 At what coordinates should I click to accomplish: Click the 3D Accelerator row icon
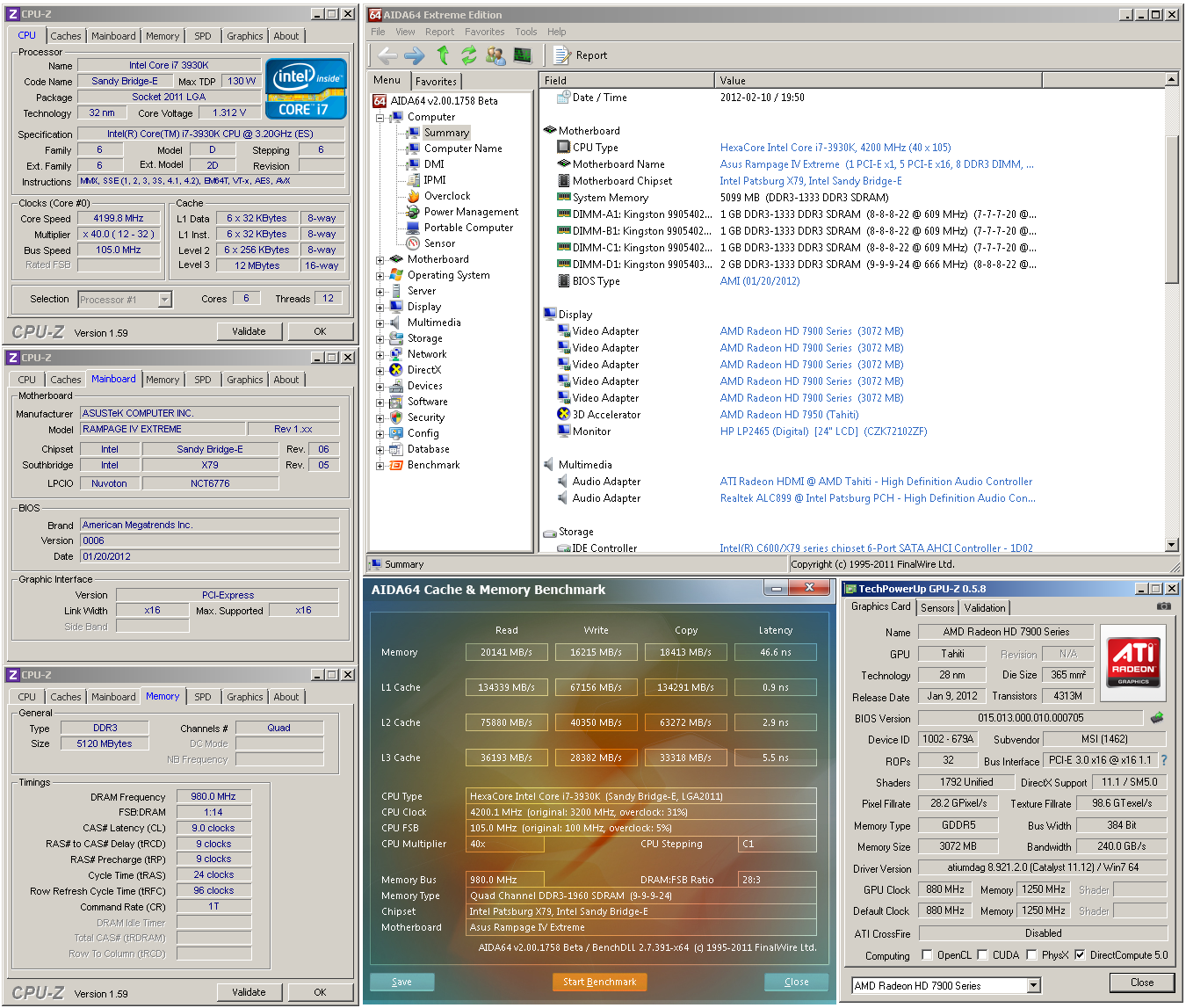coord(564,415)
